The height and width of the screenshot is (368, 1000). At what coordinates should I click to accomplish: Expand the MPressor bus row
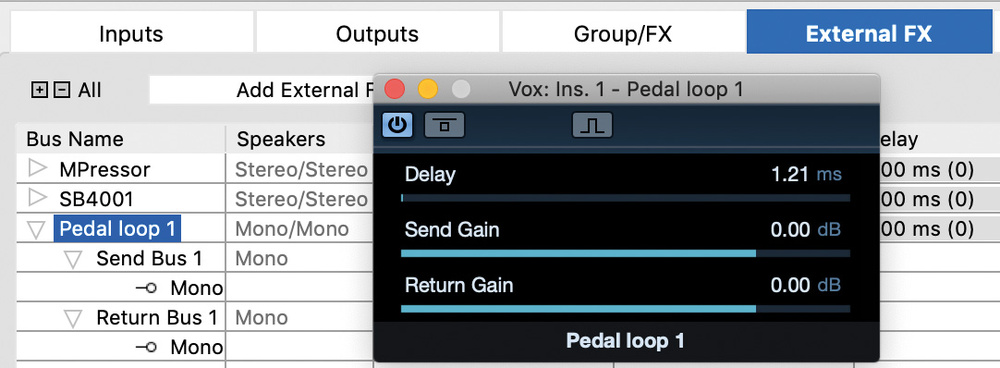point(38,168)
